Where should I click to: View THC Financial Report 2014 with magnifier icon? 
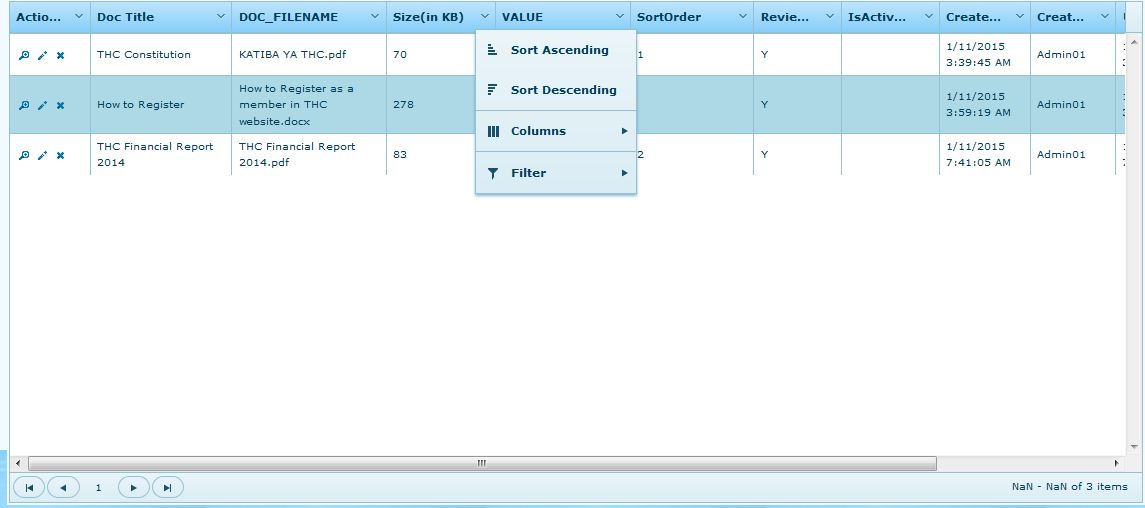tap(23, 155)
